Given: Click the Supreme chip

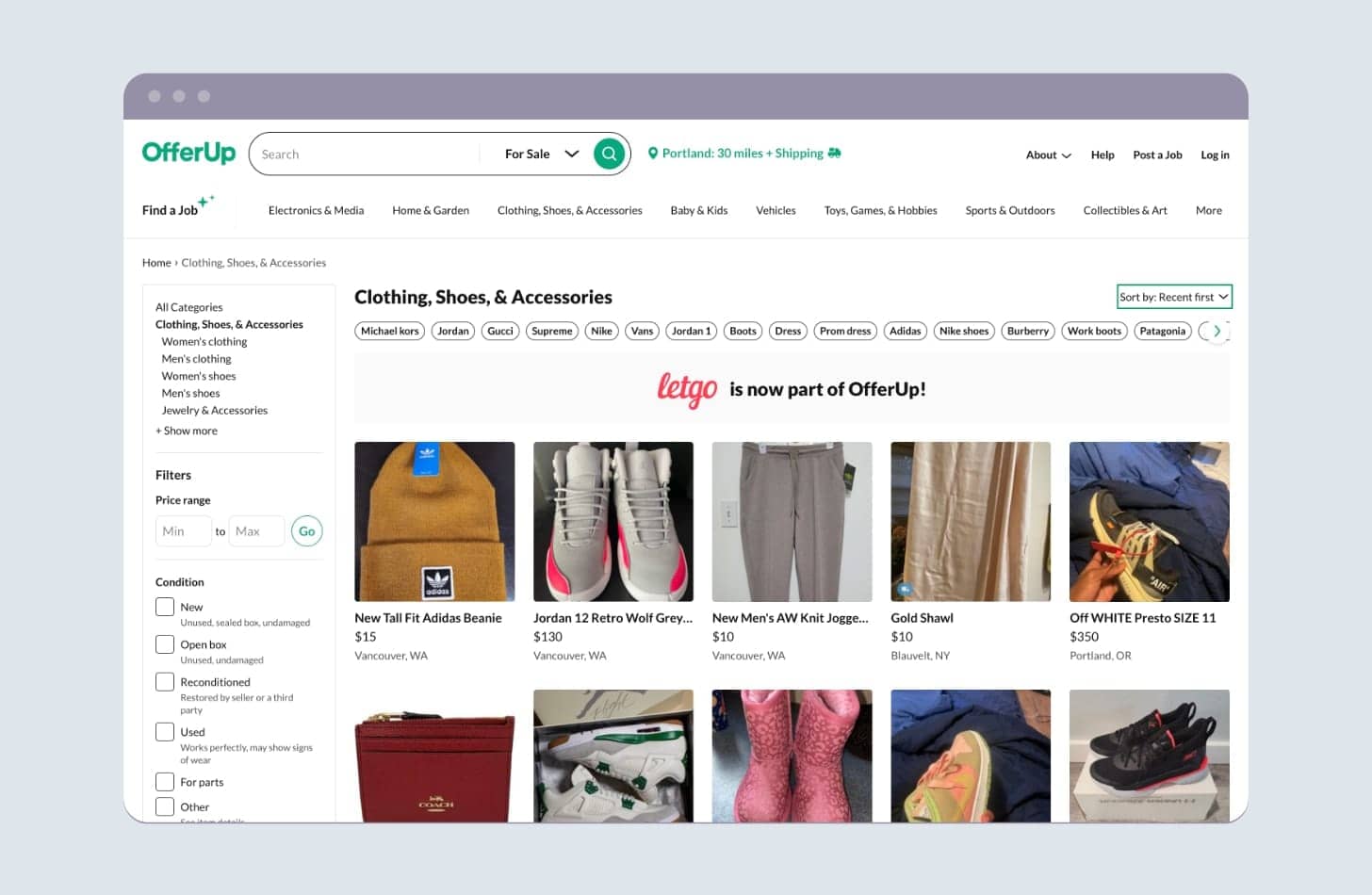Looking at the screenshot, I should coord(552,331).
